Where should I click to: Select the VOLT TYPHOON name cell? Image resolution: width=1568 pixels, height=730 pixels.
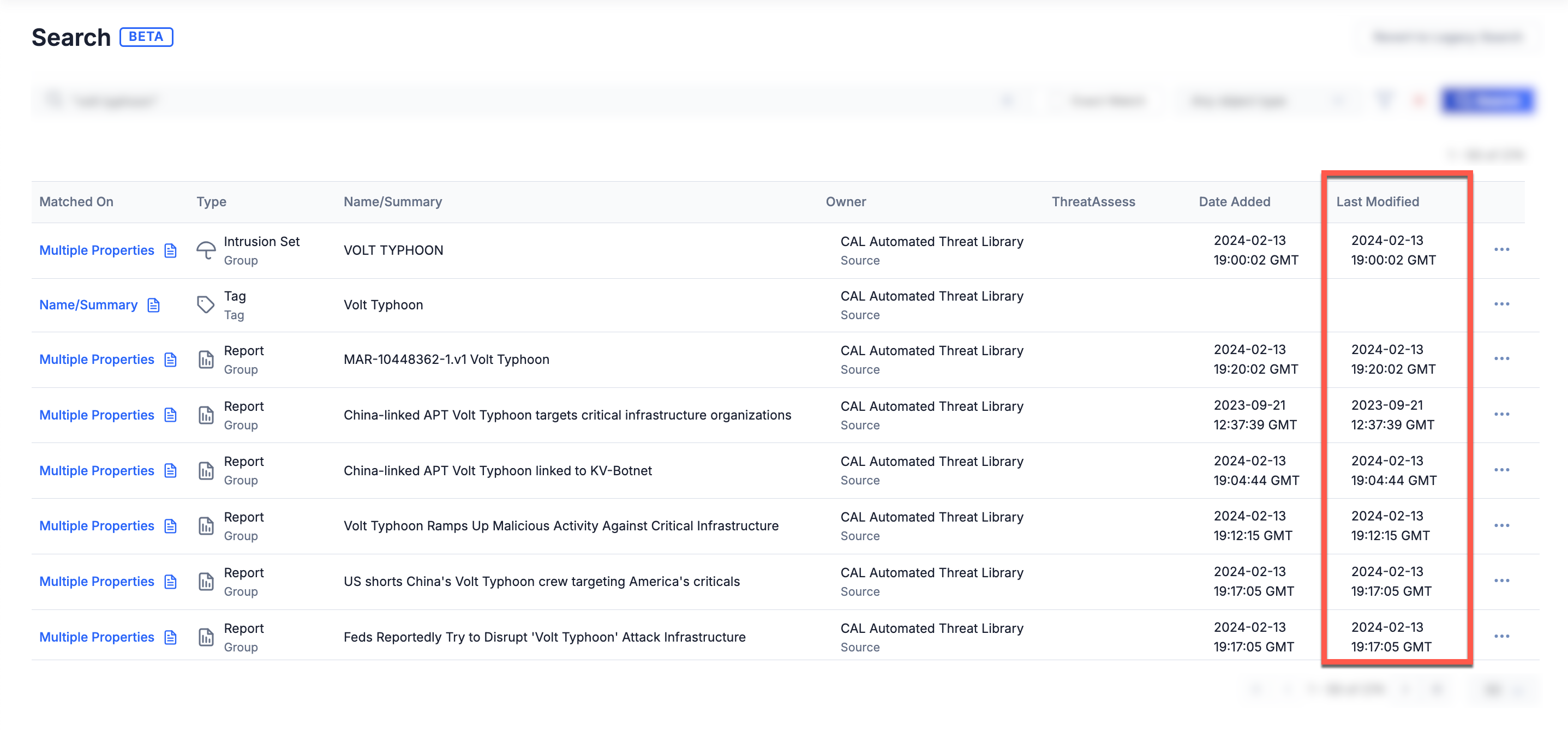click(x=393, y=250)
